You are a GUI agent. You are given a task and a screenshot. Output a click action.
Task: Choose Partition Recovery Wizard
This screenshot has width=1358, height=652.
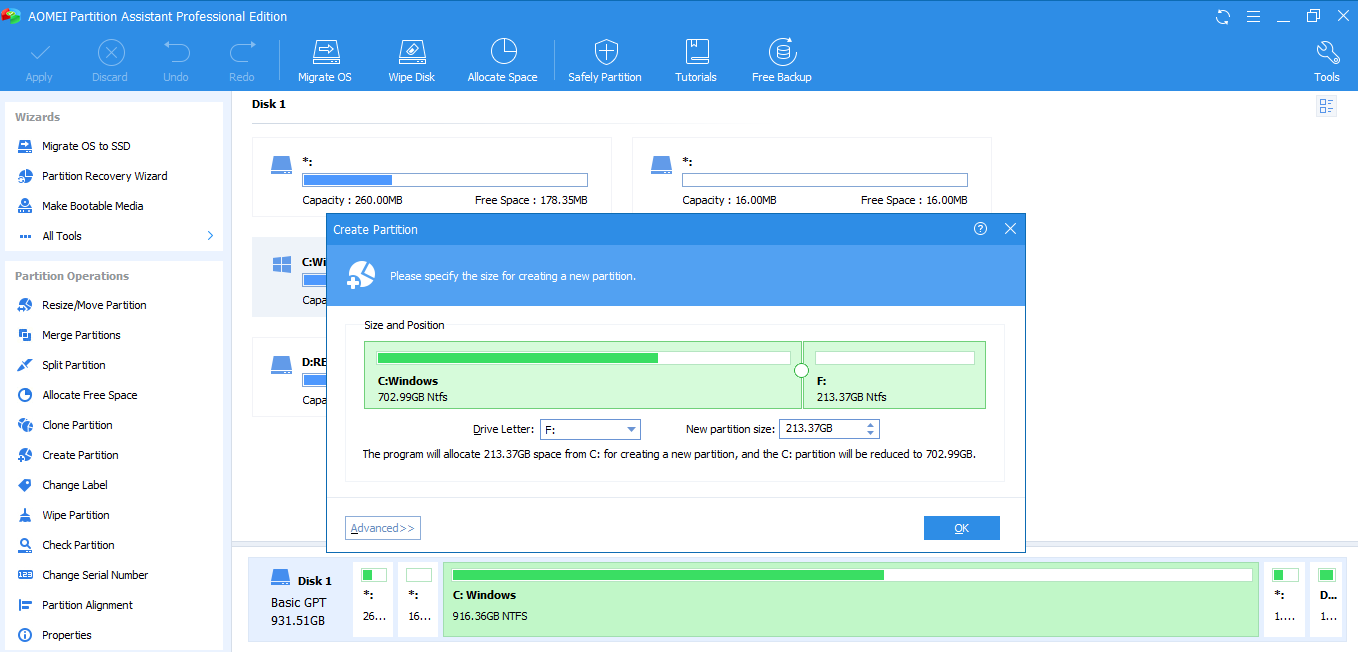104,176
